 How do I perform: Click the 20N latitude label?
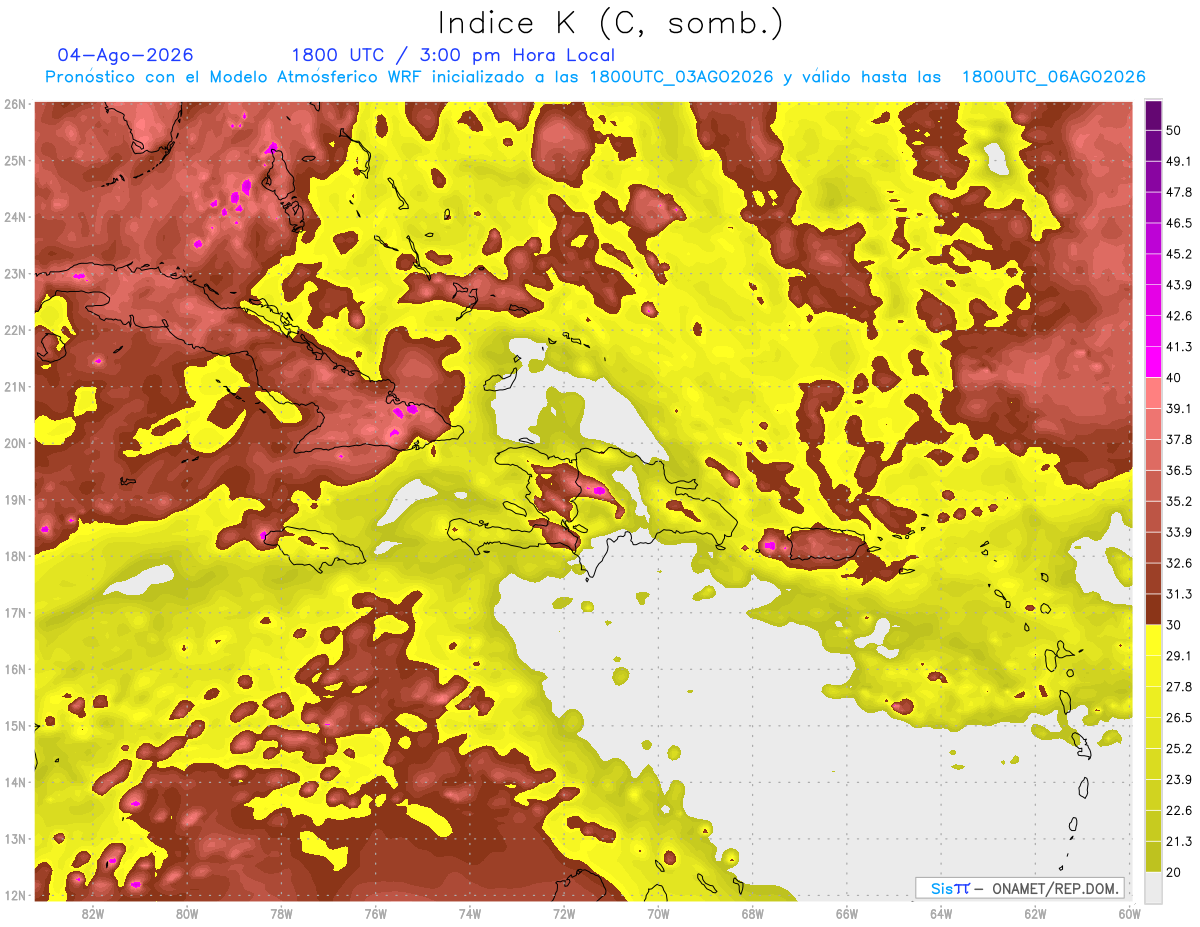point(15,443)
